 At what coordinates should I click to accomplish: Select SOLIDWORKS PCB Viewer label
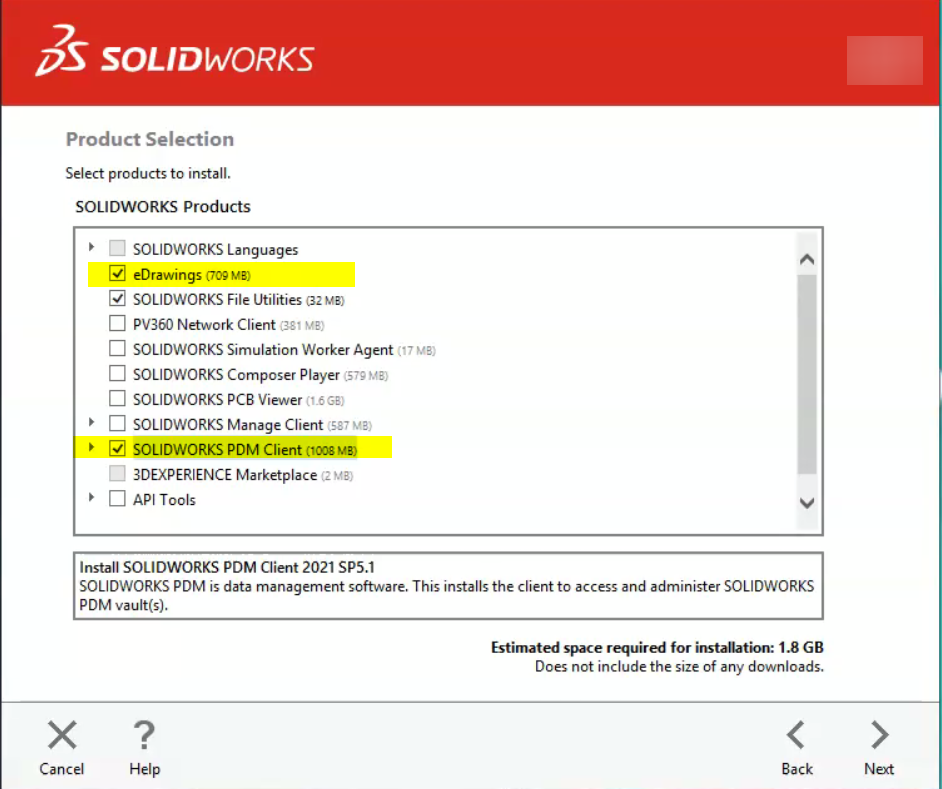[239, 400]
